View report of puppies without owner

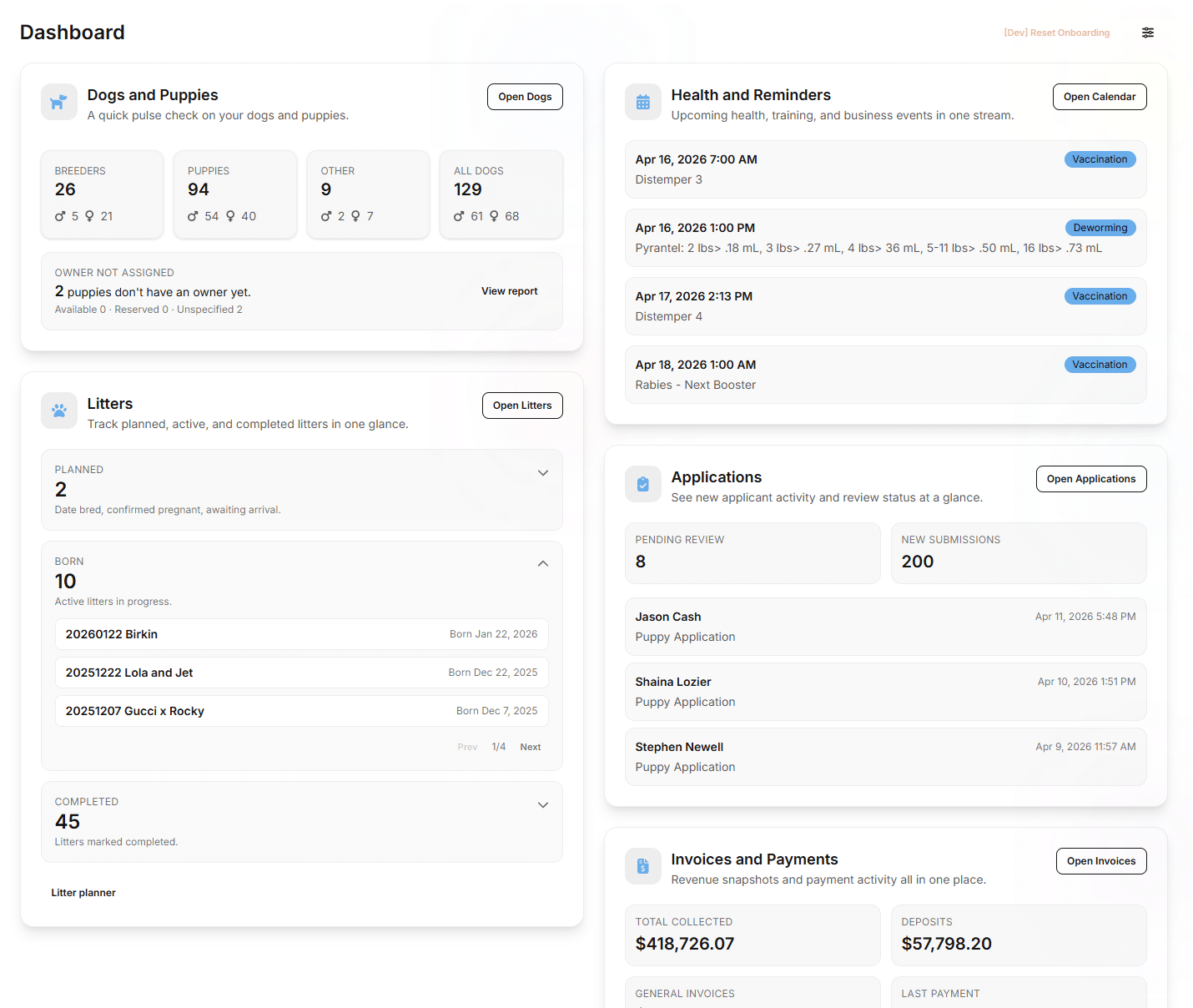coord(509,291)
